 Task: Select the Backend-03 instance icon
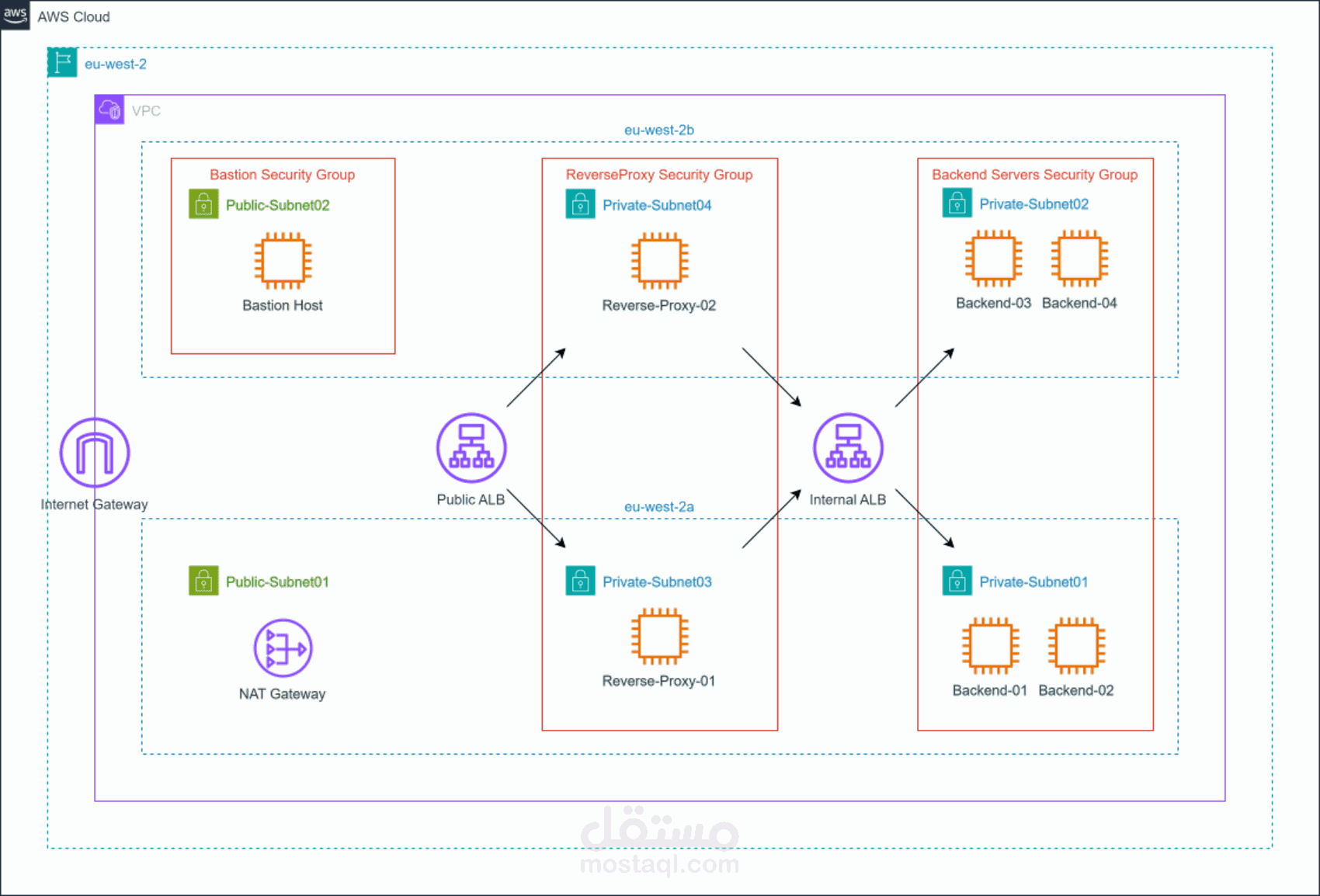click(994, 259)
